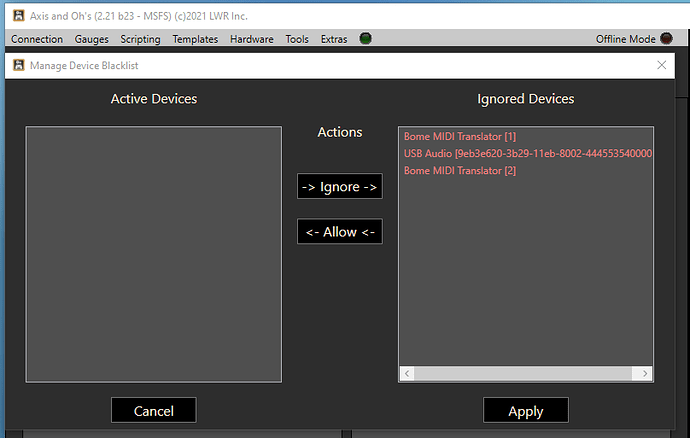Select the USB Audio ignored device entry
Viewport: 690px width, 438px height.
pos(527,153)
